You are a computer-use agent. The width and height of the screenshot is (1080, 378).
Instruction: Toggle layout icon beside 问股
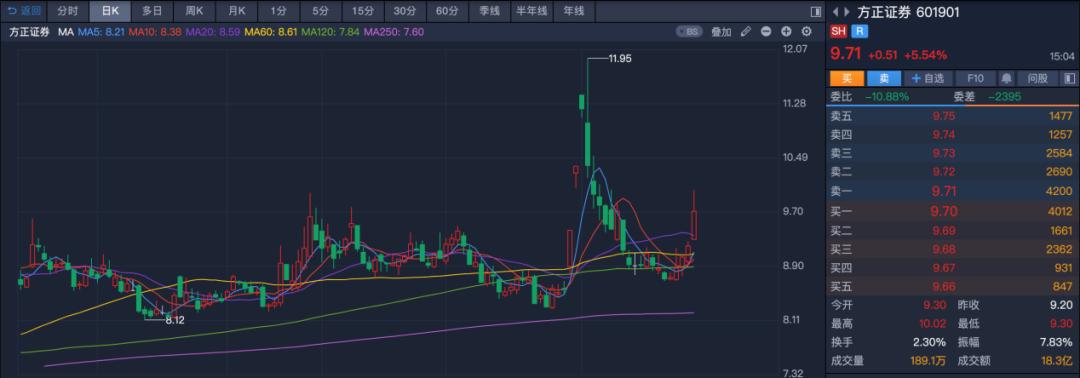click(x=1070, y=79)
